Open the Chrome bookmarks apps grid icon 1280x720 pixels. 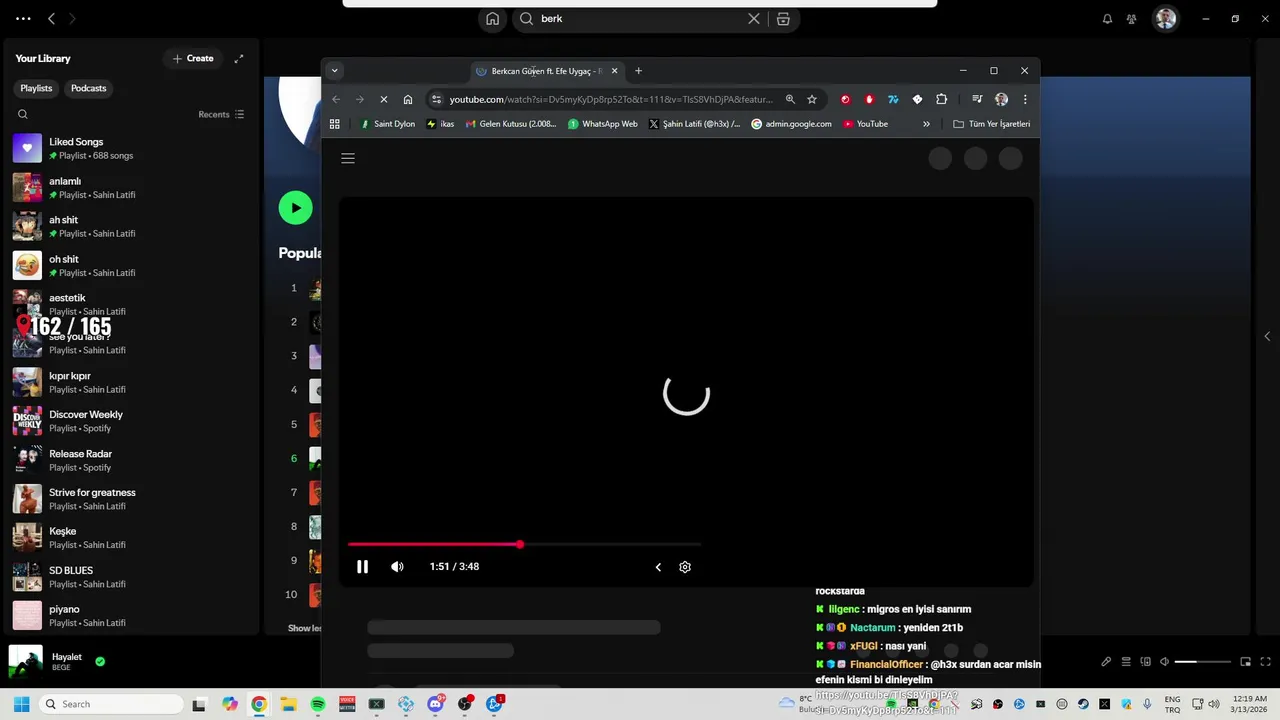click(x=335, y=124)
